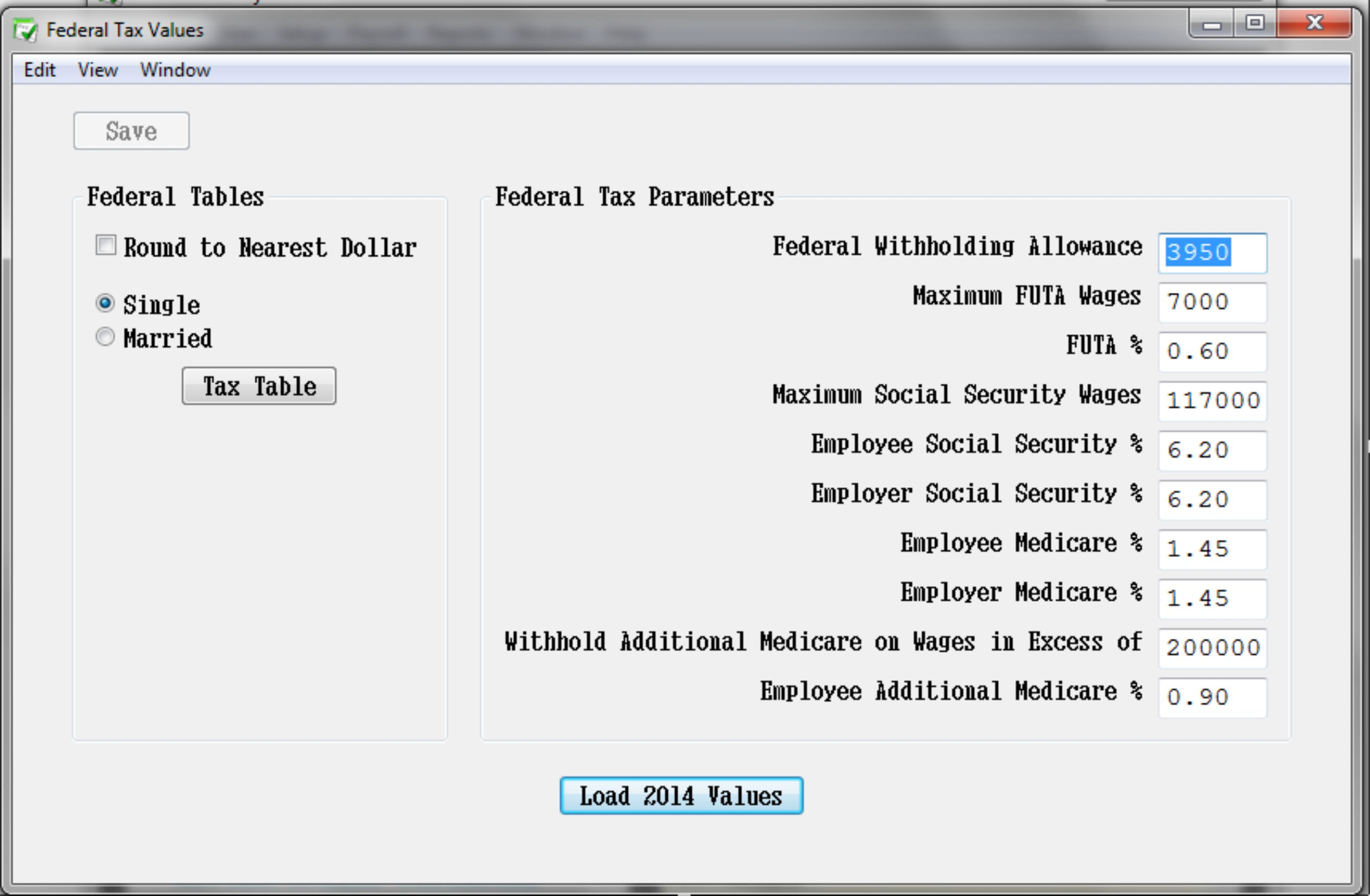This screenshot has height=896, width=1370.
Task: Select the Employee Social Security % field
Action: point(1212,451)
